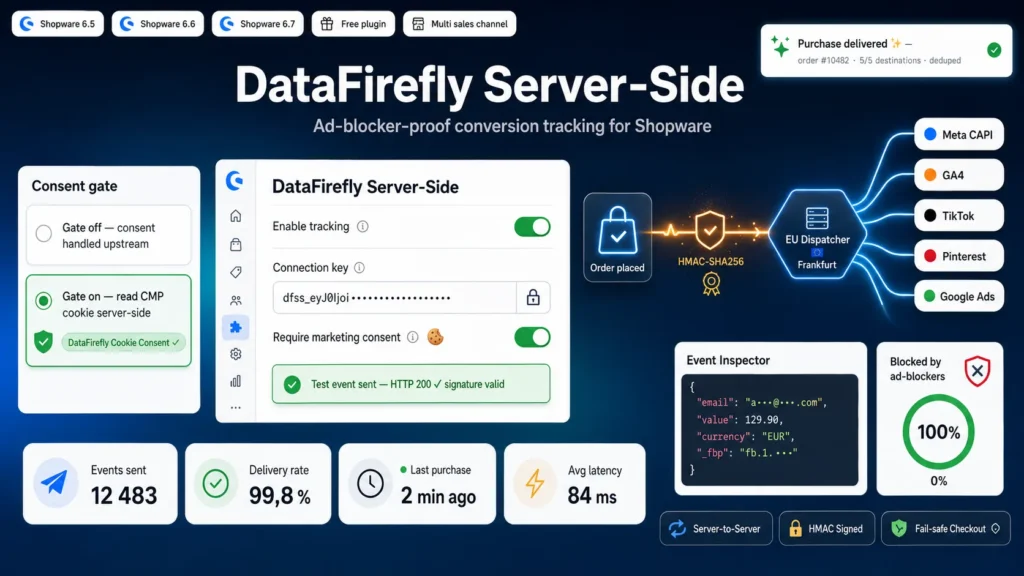Click the lock icon in Connection key field

point(533,298)
